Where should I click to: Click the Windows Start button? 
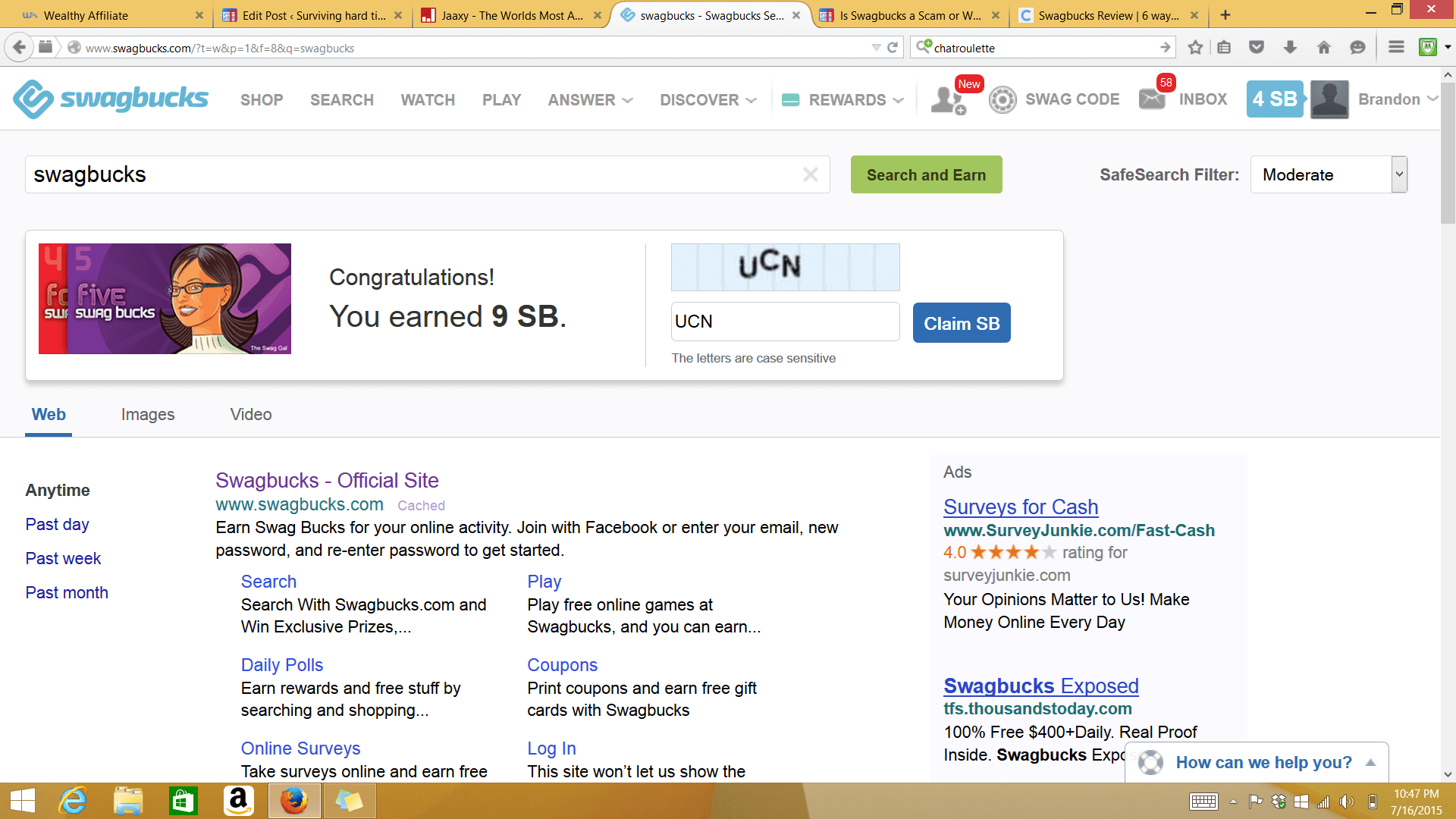tap(22, 800)
